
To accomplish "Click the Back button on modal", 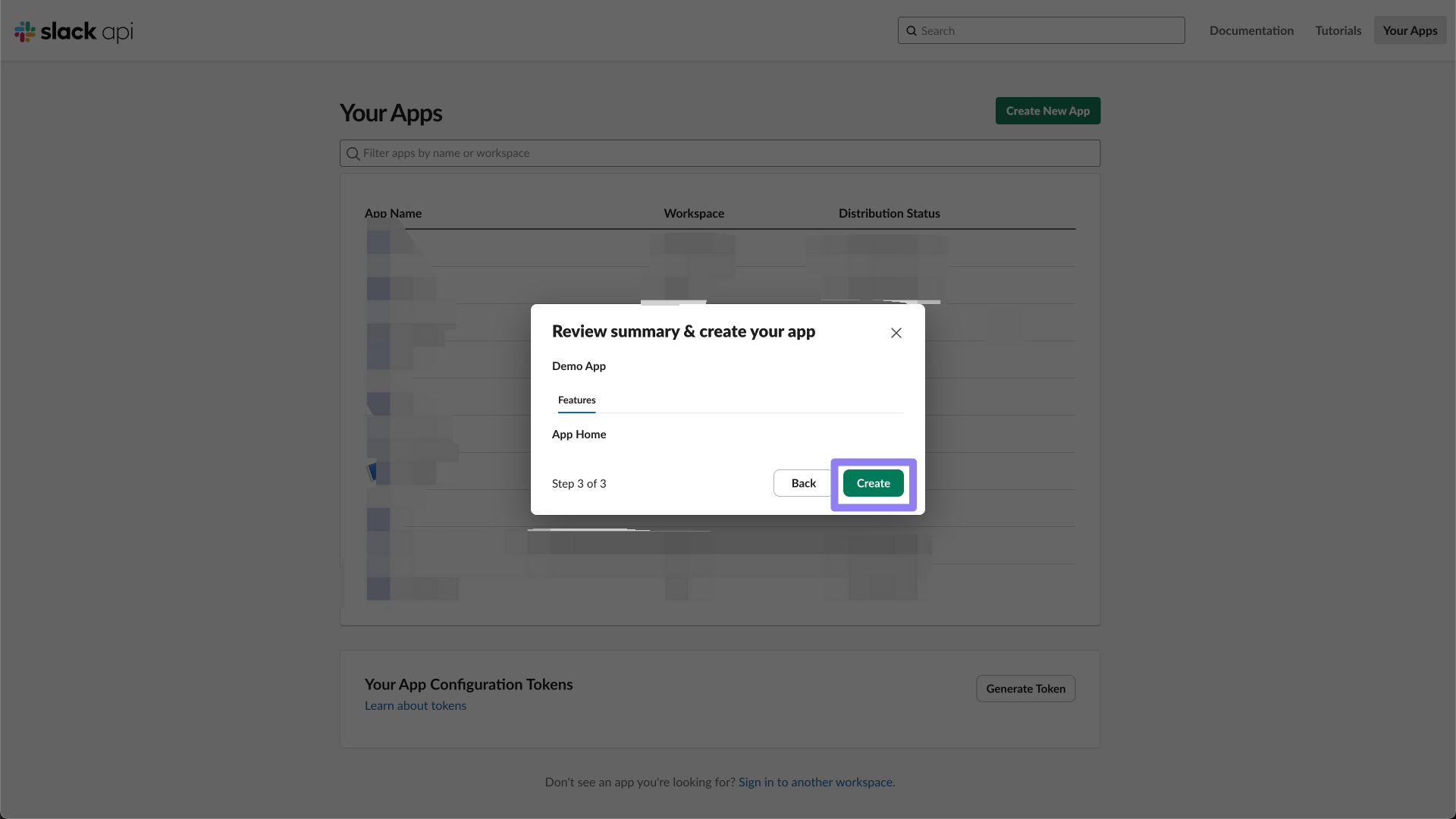I will (x=803, y=483).
